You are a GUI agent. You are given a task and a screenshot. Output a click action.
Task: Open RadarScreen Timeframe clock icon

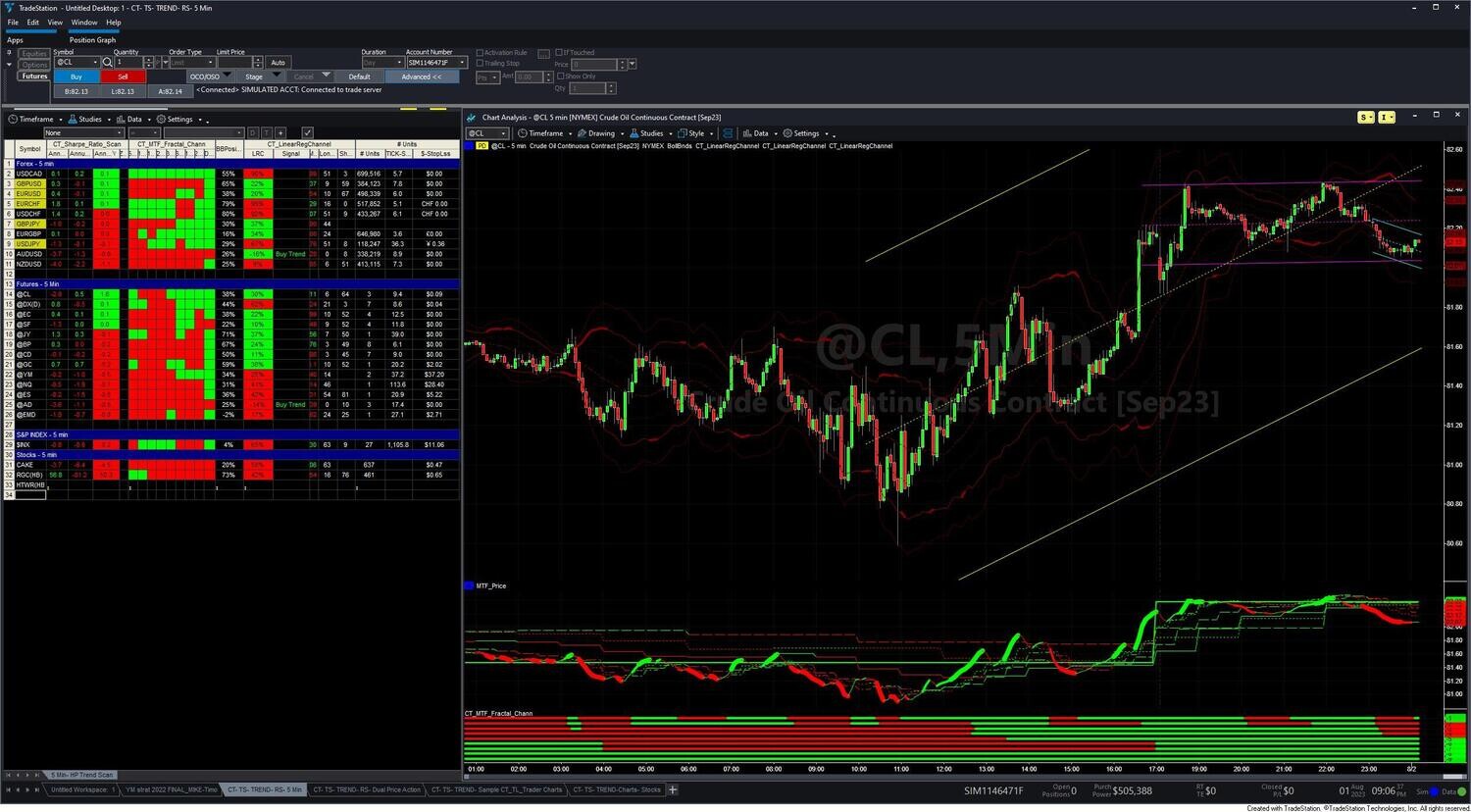click(x=13, y=120)
